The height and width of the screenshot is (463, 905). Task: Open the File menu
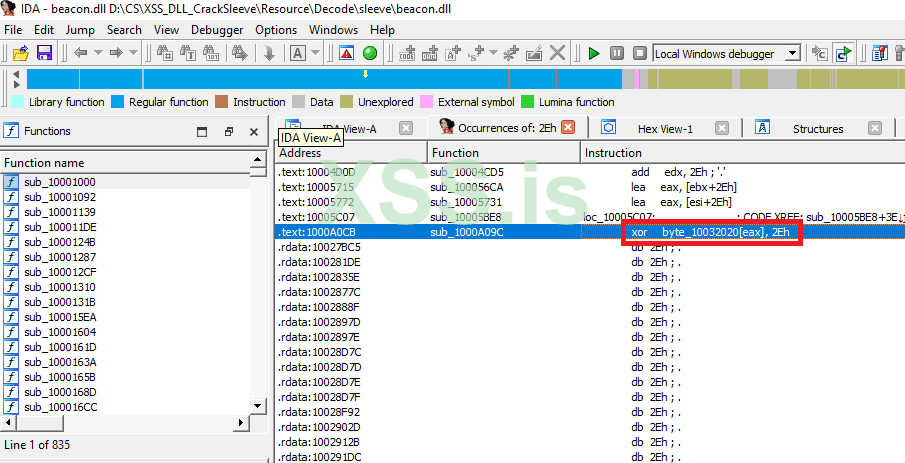(x=13, y=29)
